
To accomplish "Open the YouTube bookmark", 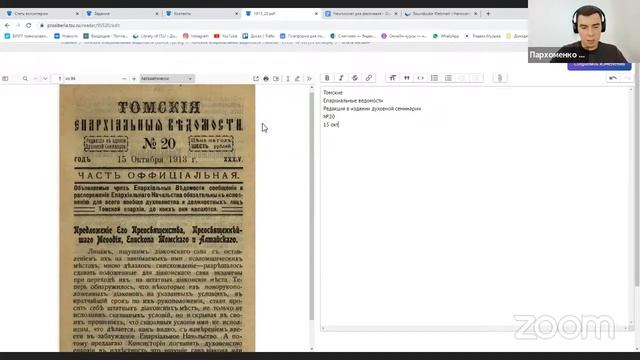I will [225, 36].
